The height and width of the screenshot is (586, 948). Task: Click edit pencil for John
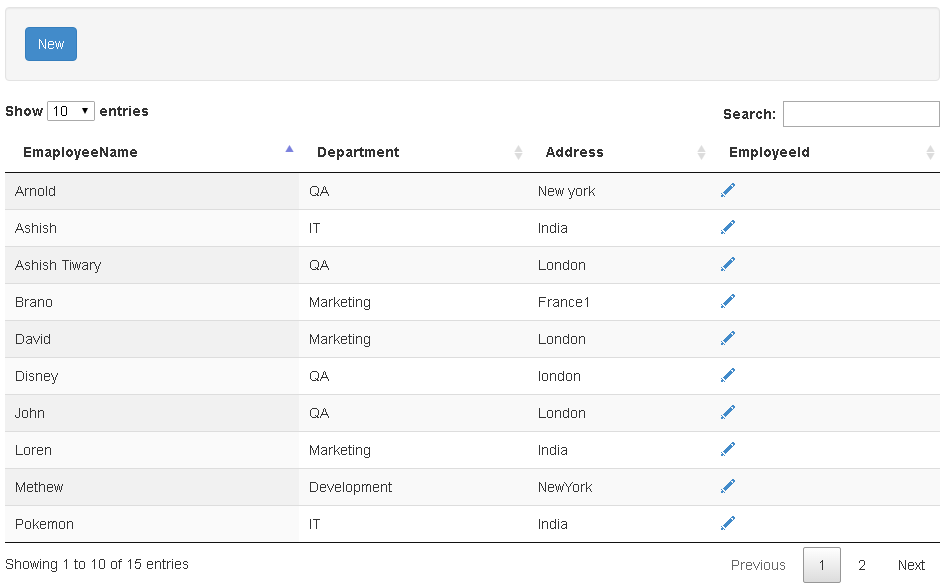click(x=728, y=412)
